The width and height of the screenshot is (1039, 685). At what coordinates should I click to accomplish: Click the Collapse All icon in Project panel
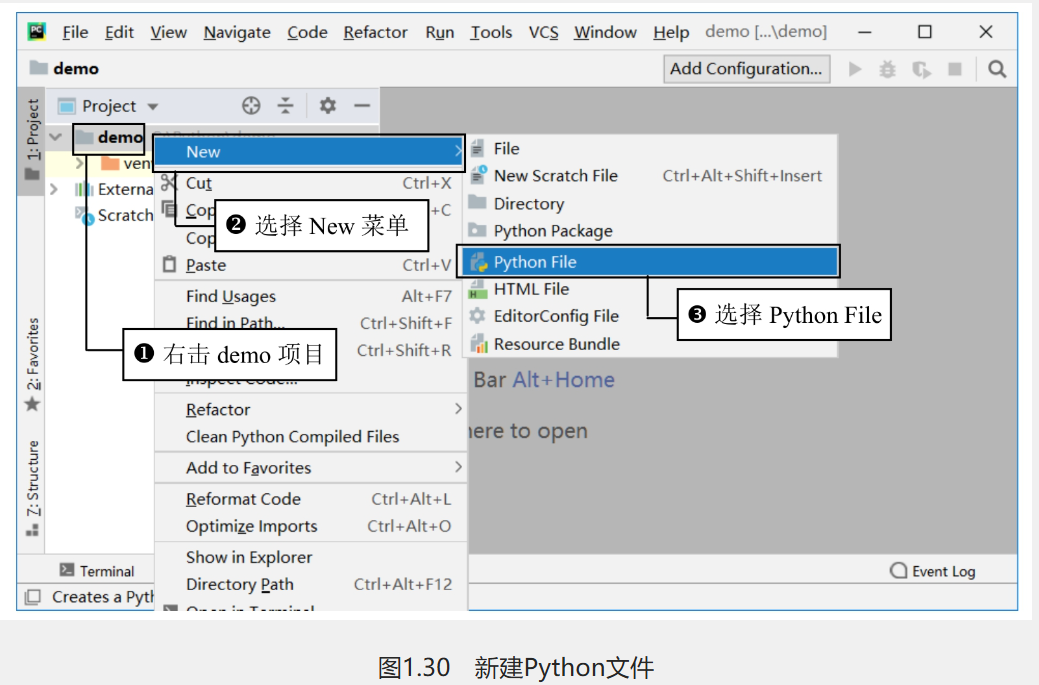286,105
